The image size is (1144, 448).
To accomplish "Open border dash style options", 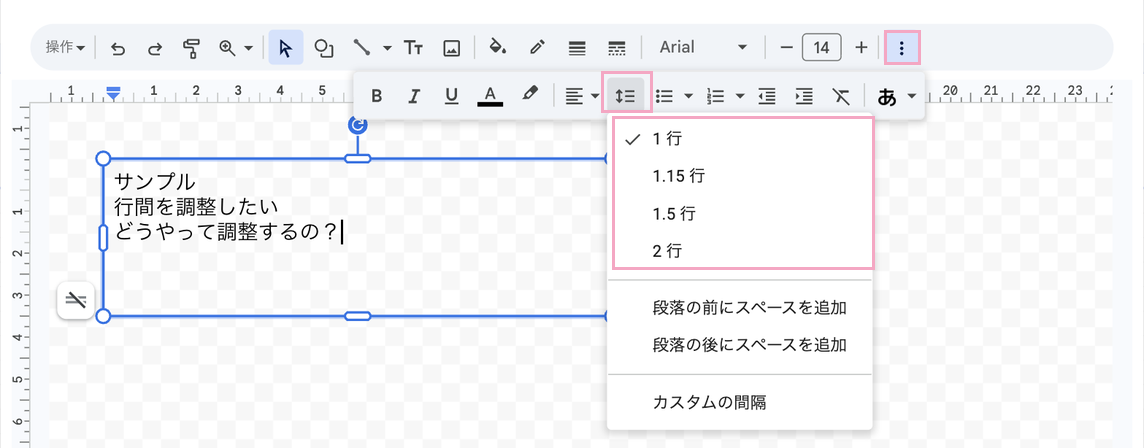I will [x=617, y=48].
